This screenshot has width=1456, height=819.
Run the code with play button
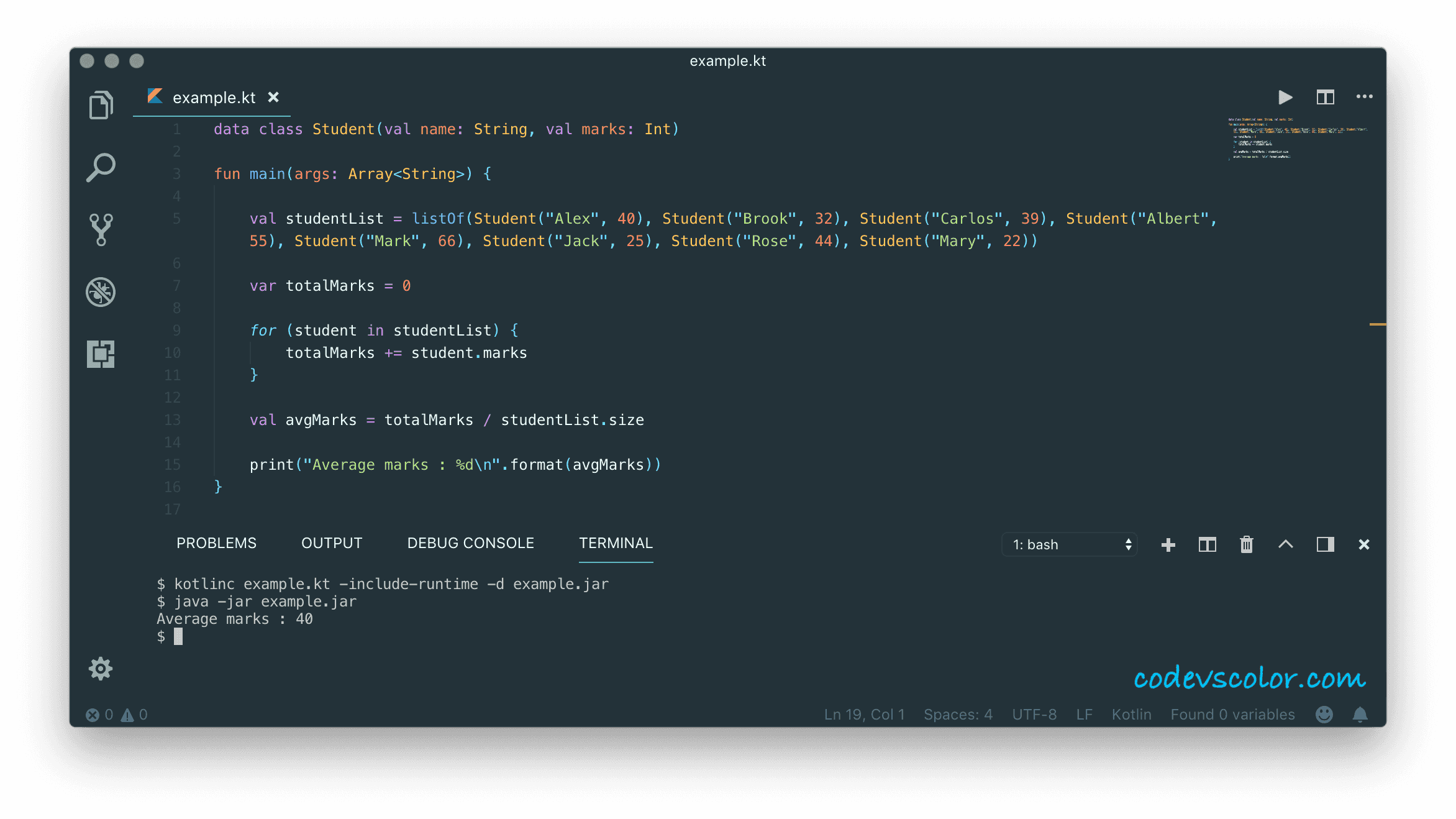tap(1285, 97)
